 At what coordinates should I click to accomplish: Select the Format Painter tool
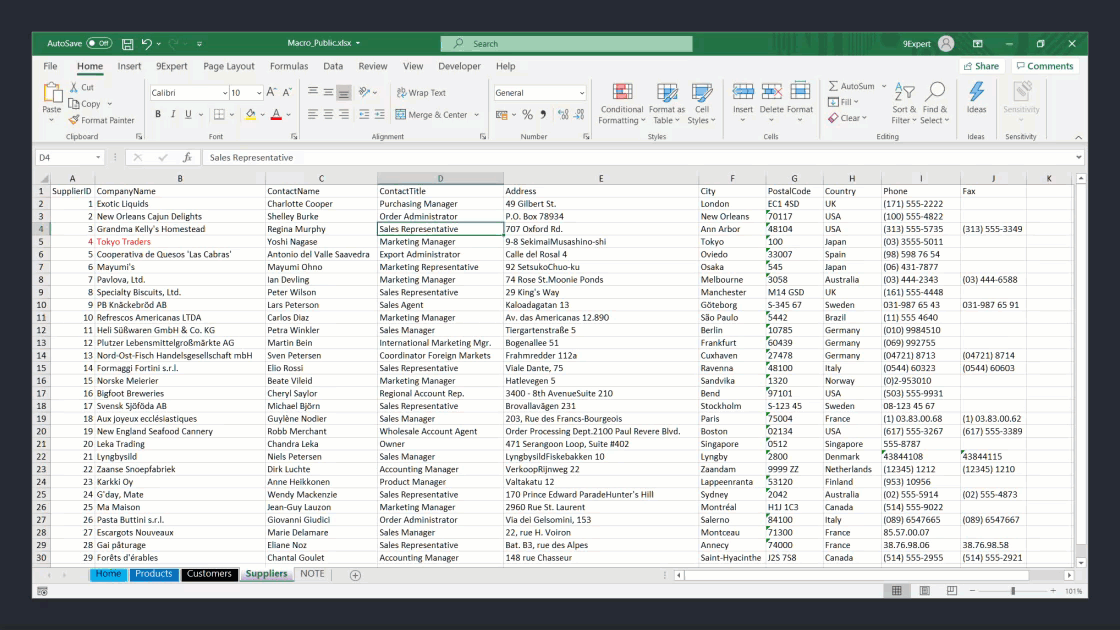[101, 120]
